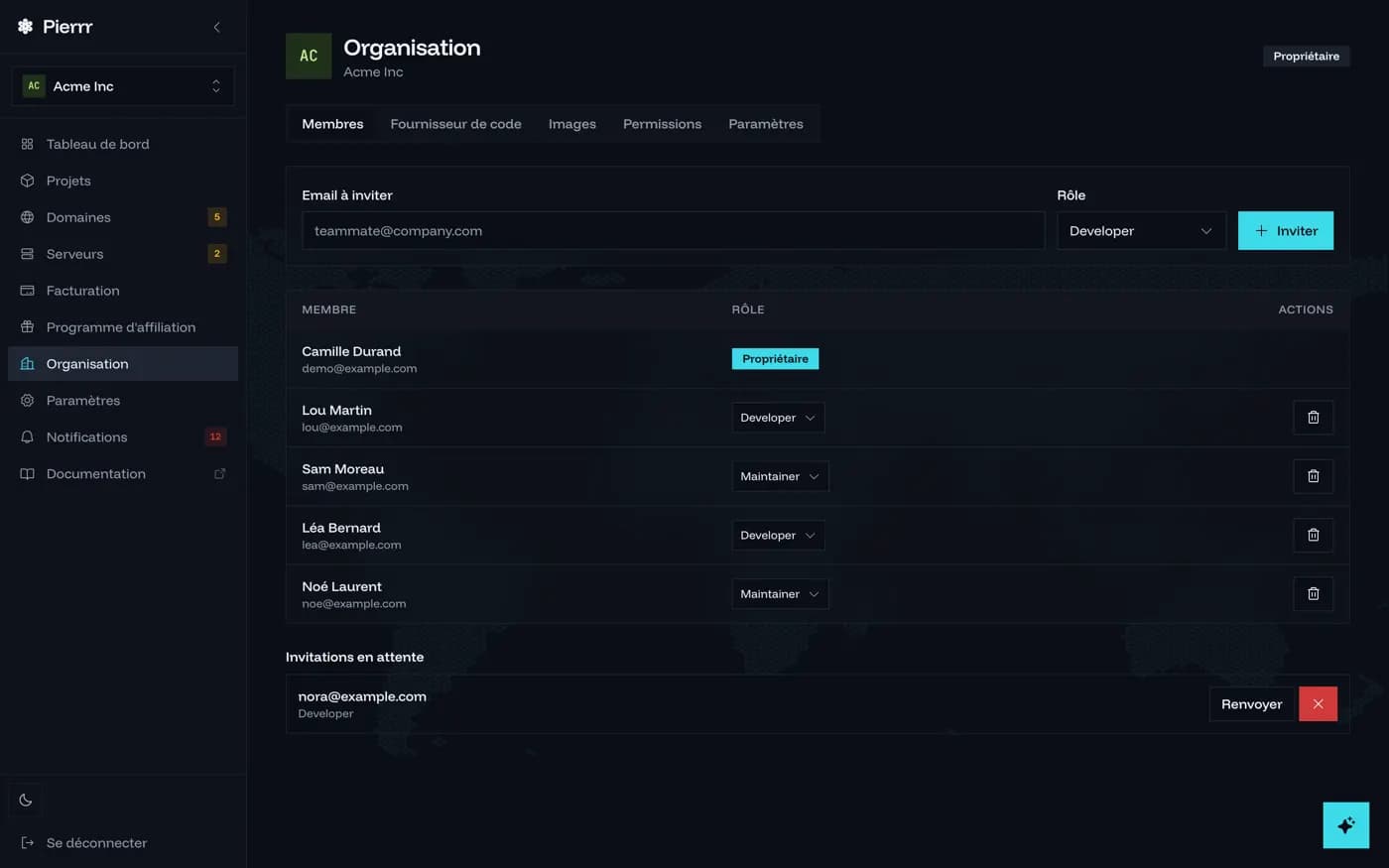1389x868 pixels.
Task: Focus the Email à inviter field
Action: pos(673,231)
